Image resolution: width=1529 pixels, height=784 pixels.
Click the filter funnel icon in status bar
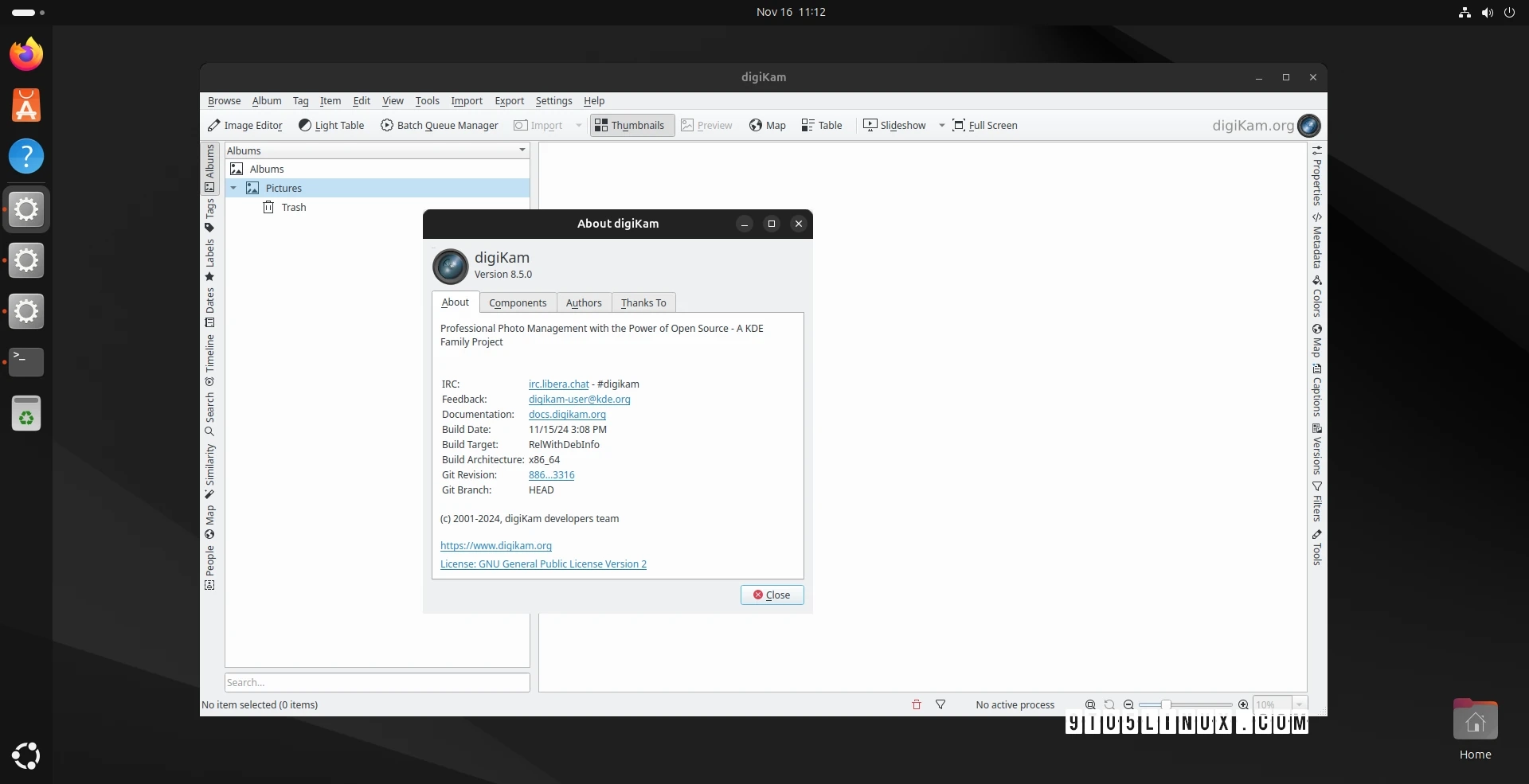coord(940,704)
